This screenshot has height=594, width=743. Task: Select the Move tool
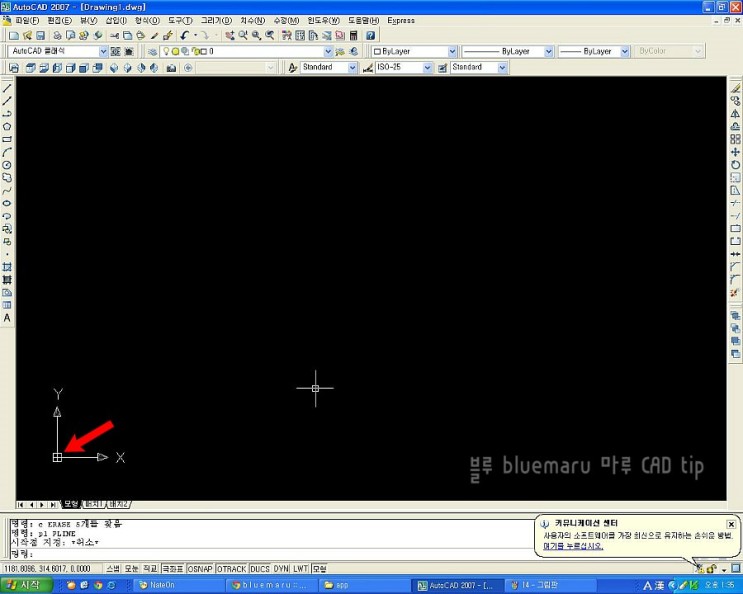[x=735, y=152]
